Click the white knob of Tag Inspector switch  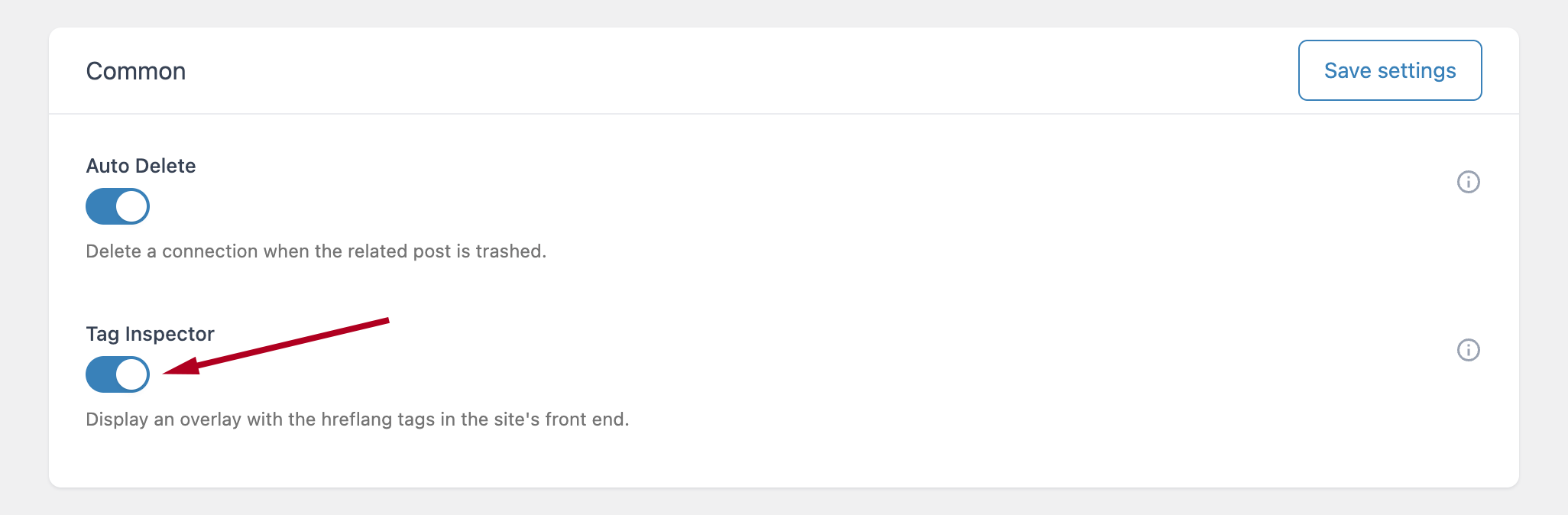pos(132,374)
